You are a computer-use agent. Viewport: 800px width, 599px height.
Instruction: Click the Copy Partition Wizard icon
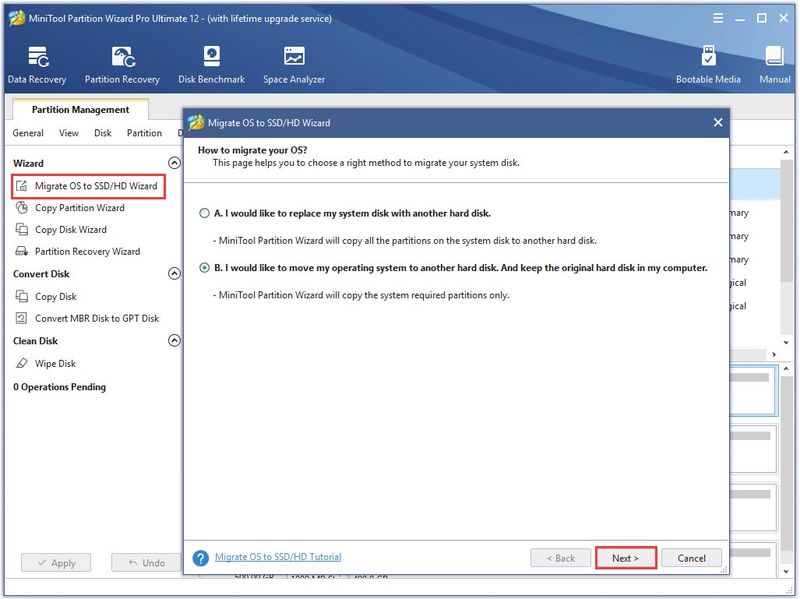pos(21,208)
